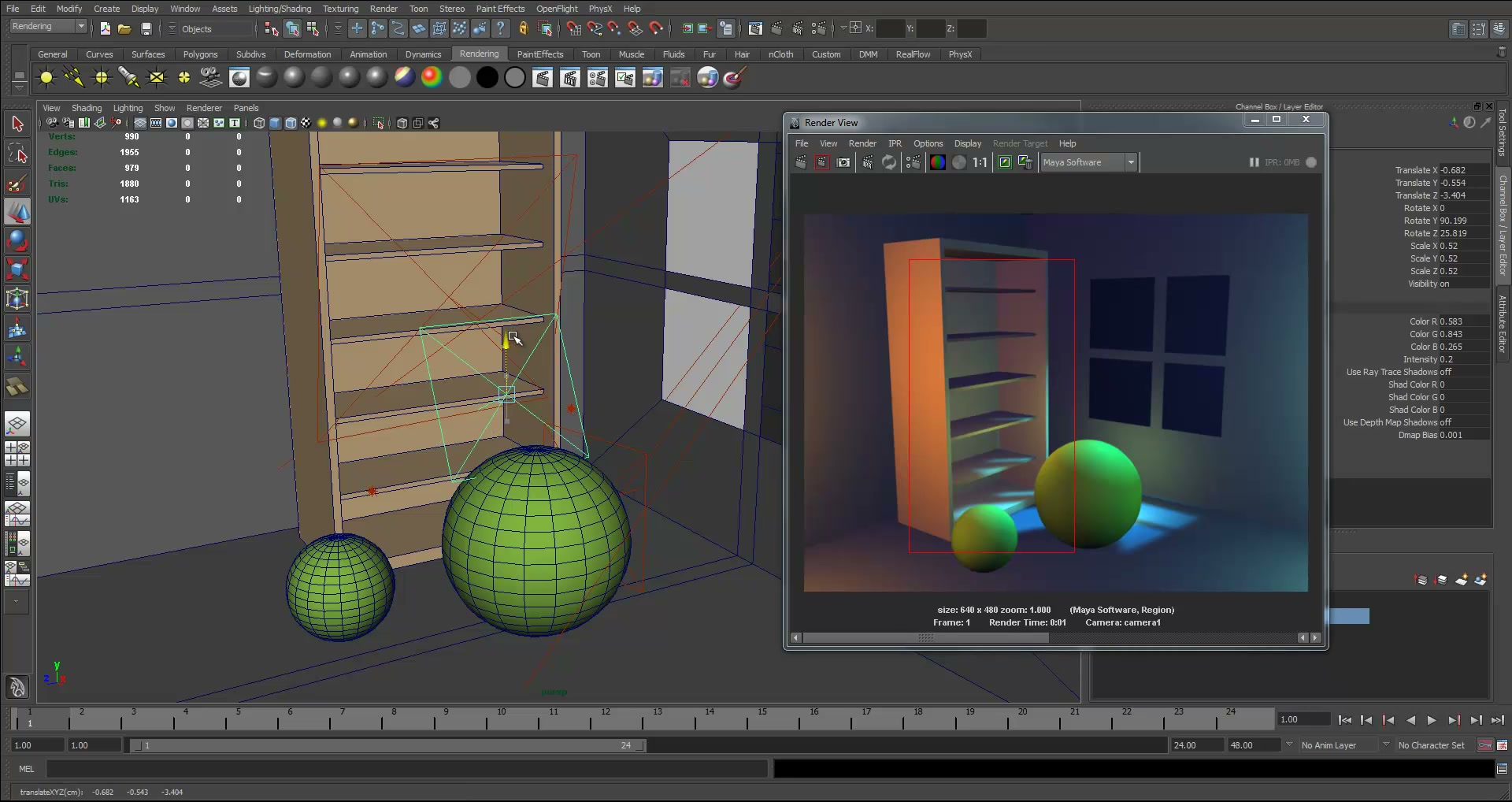Pick the Select tool arrow in the toolbox

pos(17,124)
